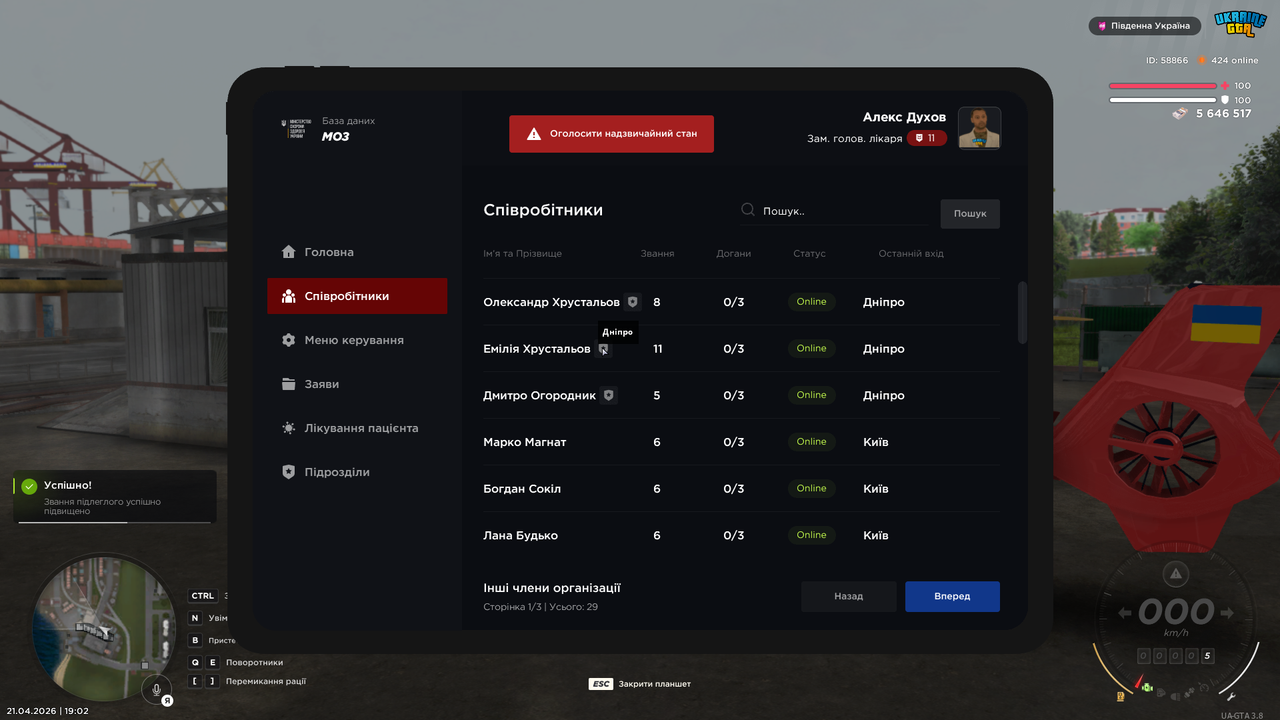Click rank value 5 for Дмитро Огородник
The height and width of the screenshot is (720, 1280).
(x=657, y=395)
